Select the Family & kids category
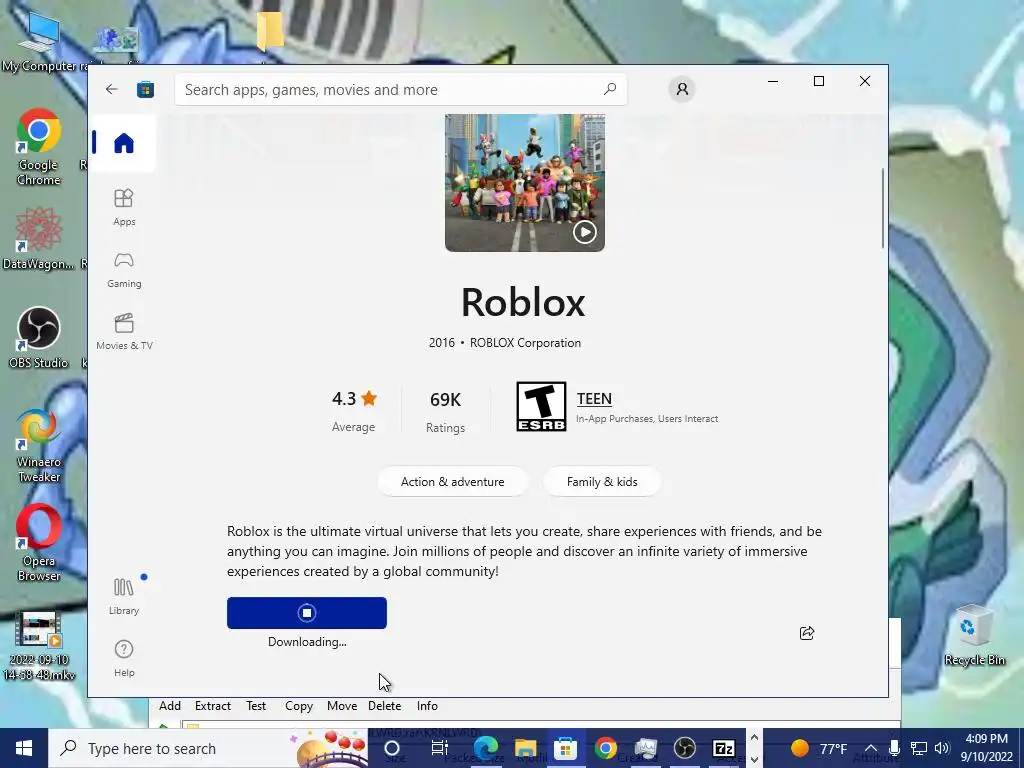 [x=602, y=481]
